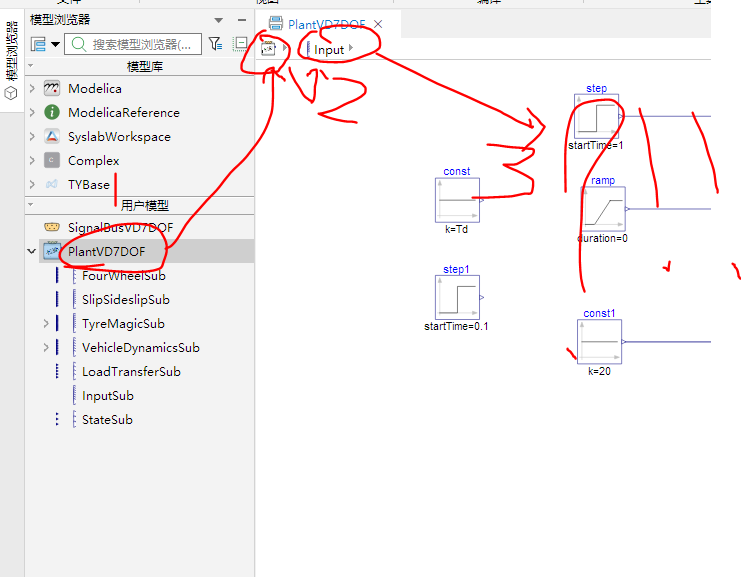This screenshot has height=577, width=741.
Task: Expand the ModelicaReference node
Action: click(x=32, y=112)
